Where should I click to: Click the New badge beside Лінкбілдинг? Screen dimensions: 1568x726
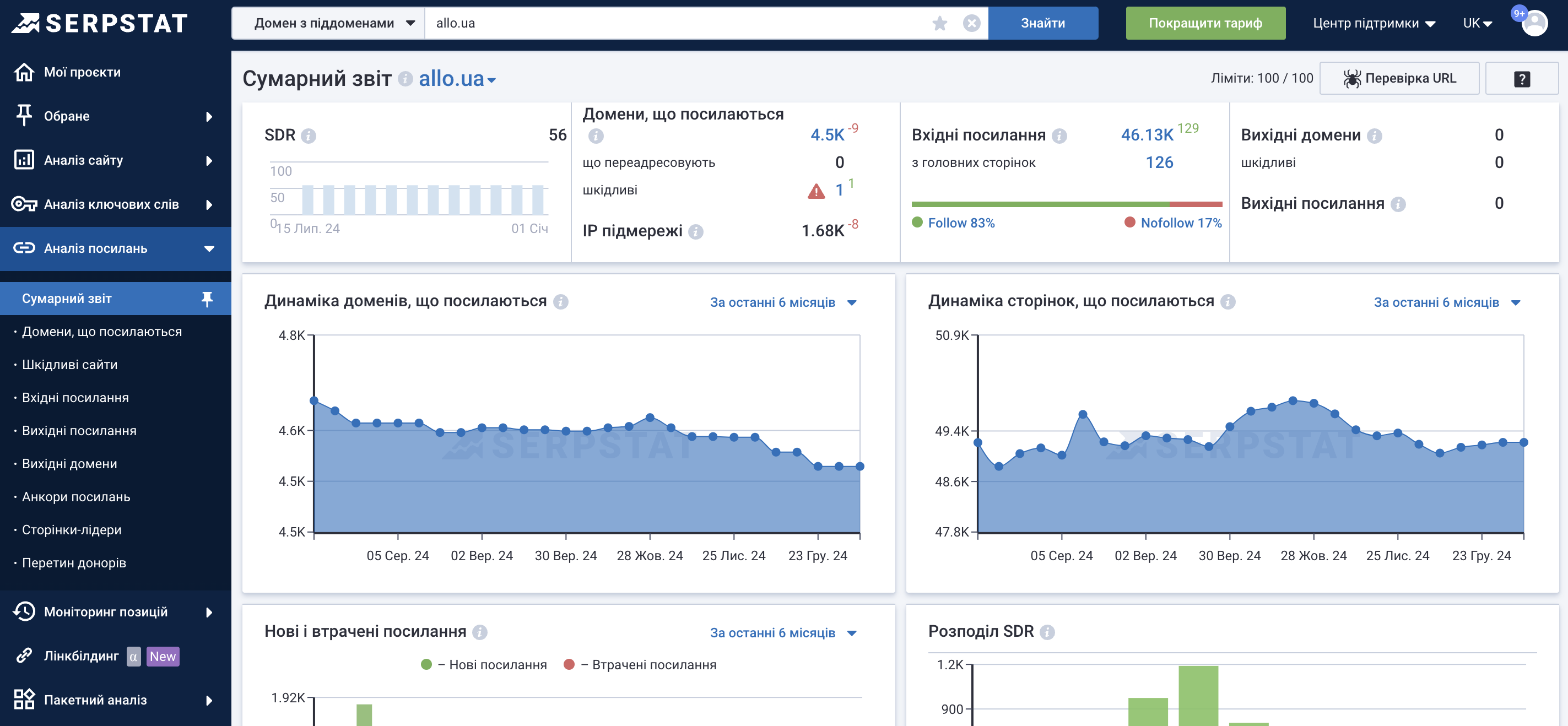(163, 656)
